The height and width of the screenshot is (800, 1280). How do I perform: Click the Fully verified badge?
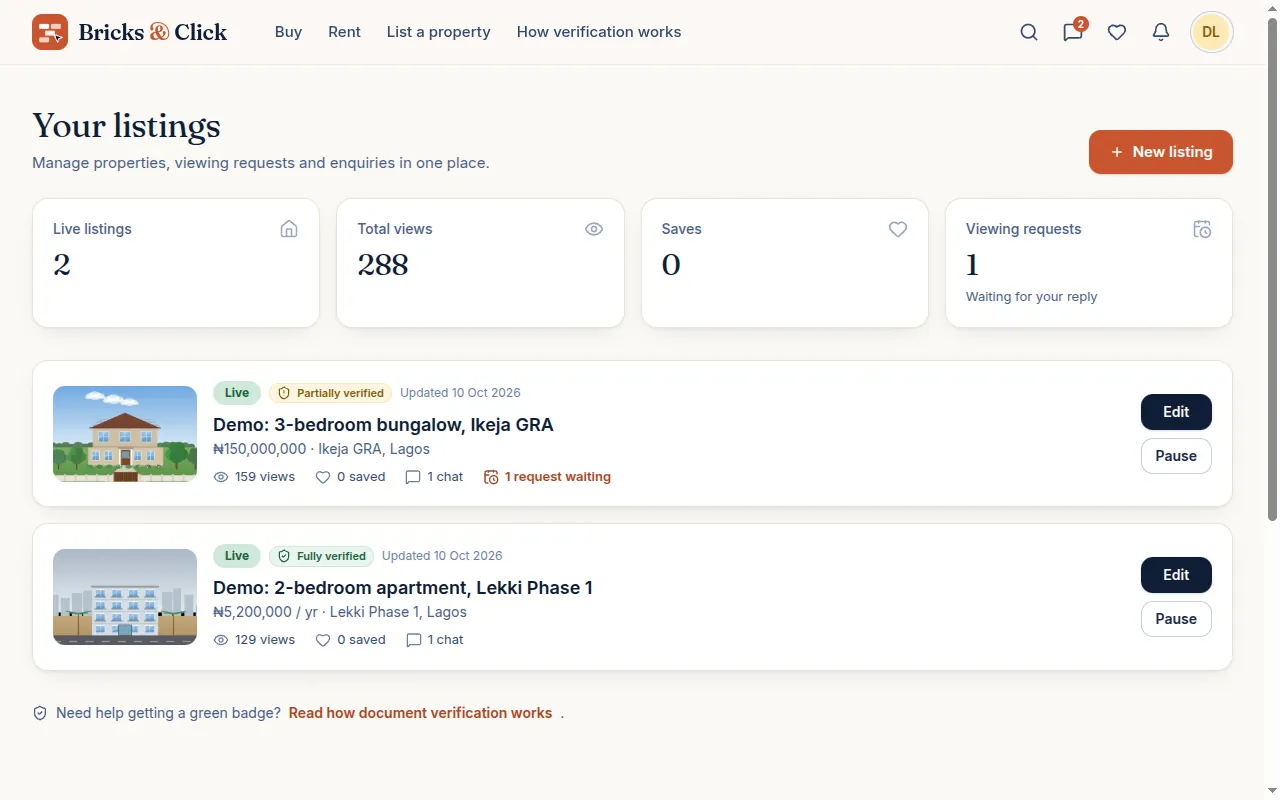321,556
